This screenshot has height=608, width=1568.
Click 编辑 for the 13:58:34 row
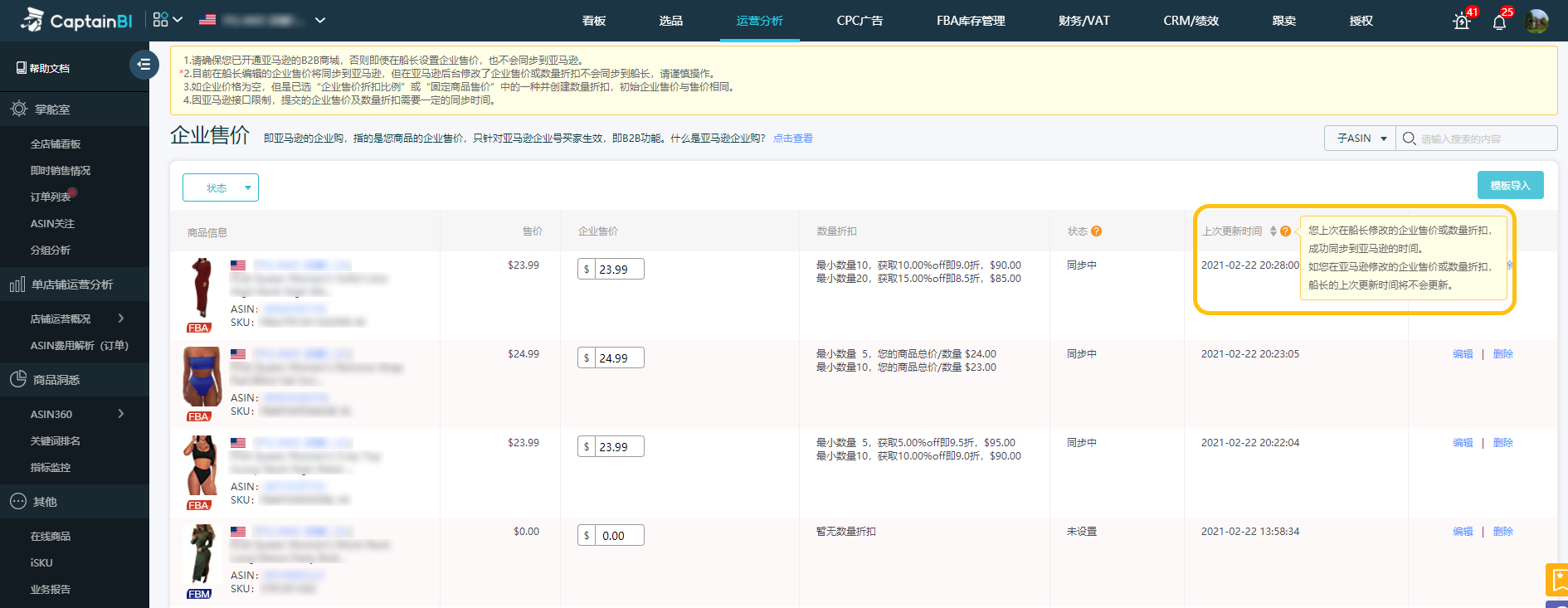pos(1463,532)
